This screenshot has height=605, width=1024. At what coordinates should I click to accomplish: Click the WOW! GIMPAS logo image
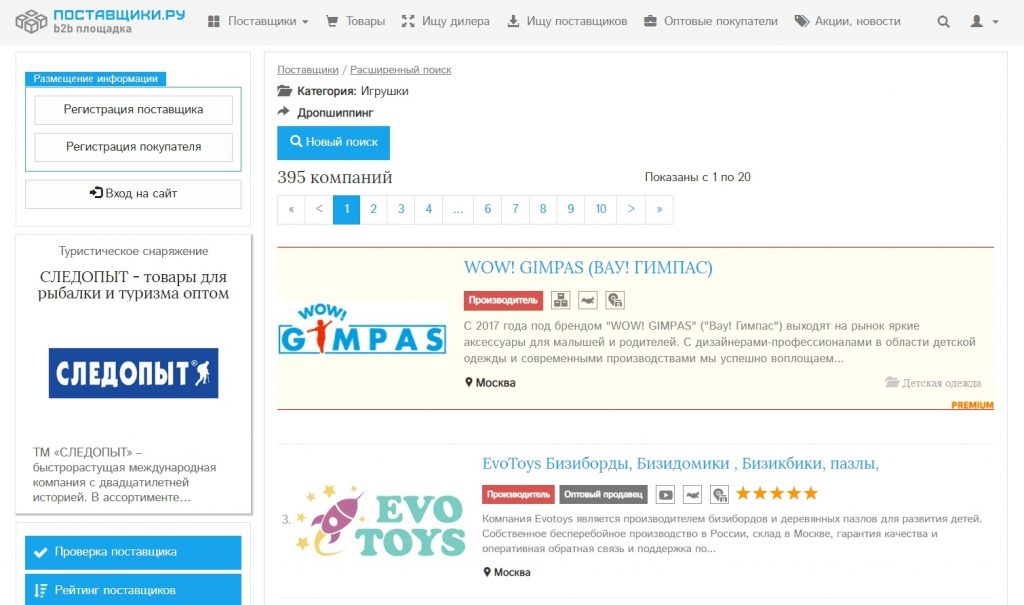(x=362, y=329)
